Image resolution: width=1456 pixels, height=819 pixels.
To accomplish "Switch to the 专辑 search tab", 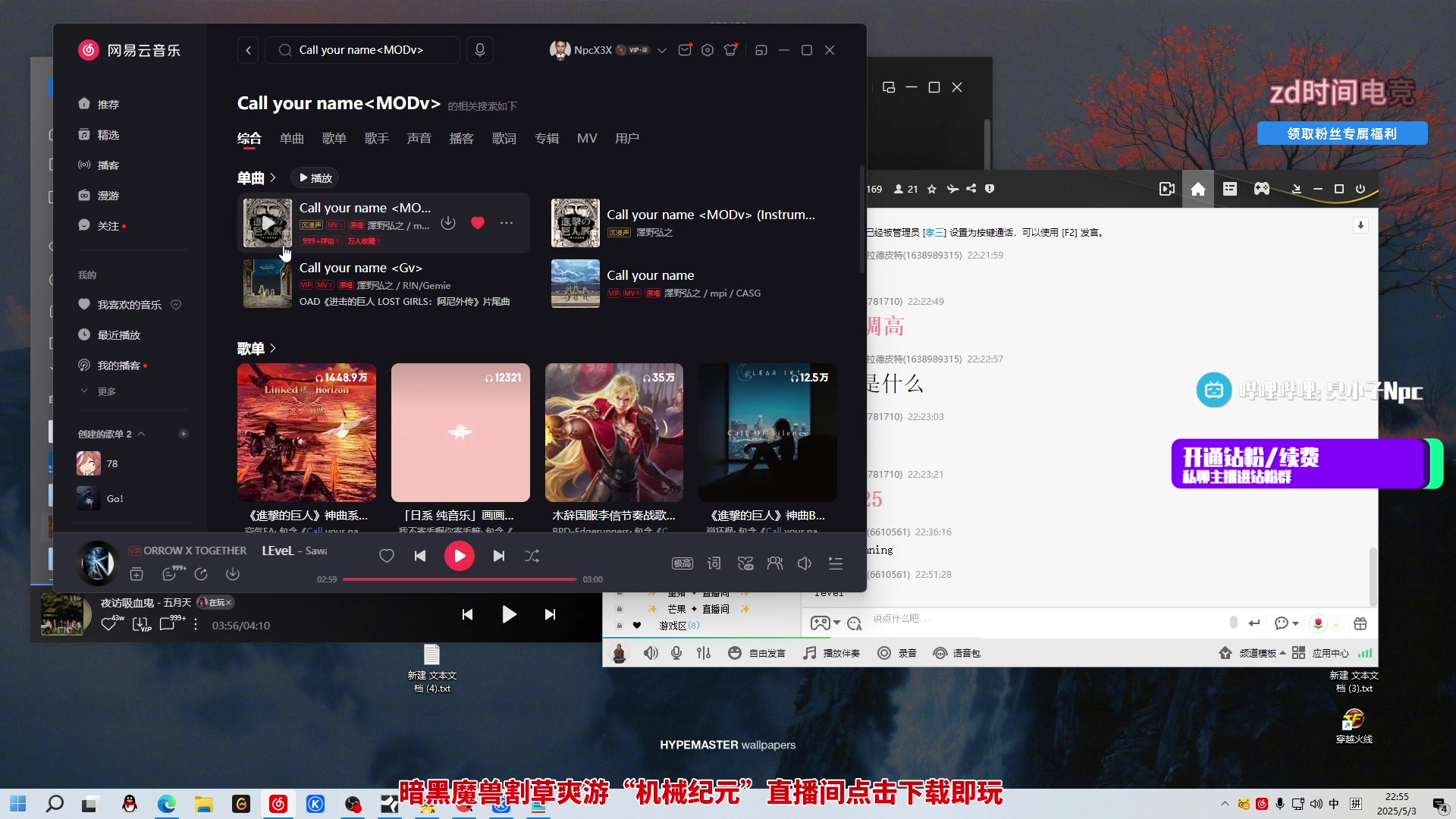I will coord(546,139).
